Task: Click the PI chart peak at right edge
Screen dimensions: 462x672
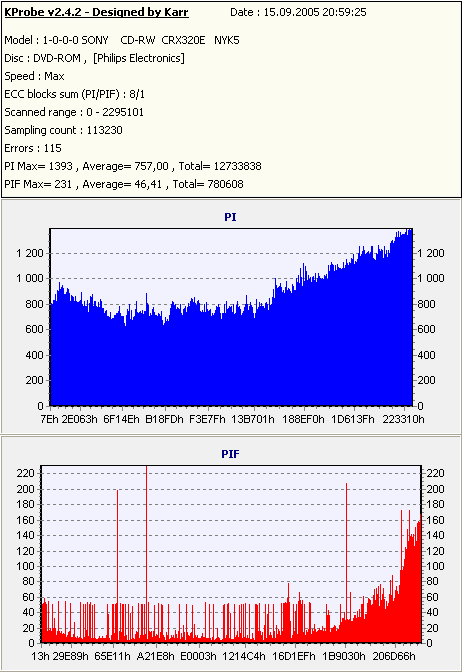Action: 410,231
